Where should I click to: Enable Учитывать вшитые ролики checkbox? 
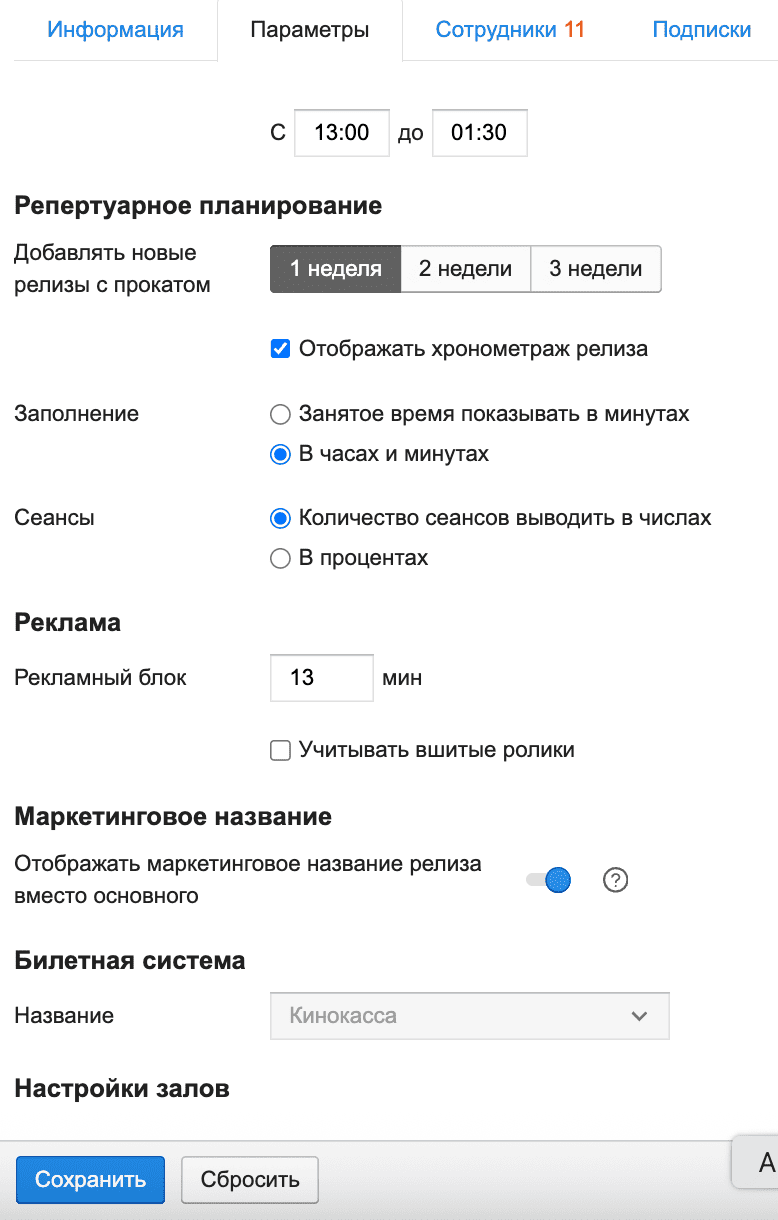click(281, 750)
